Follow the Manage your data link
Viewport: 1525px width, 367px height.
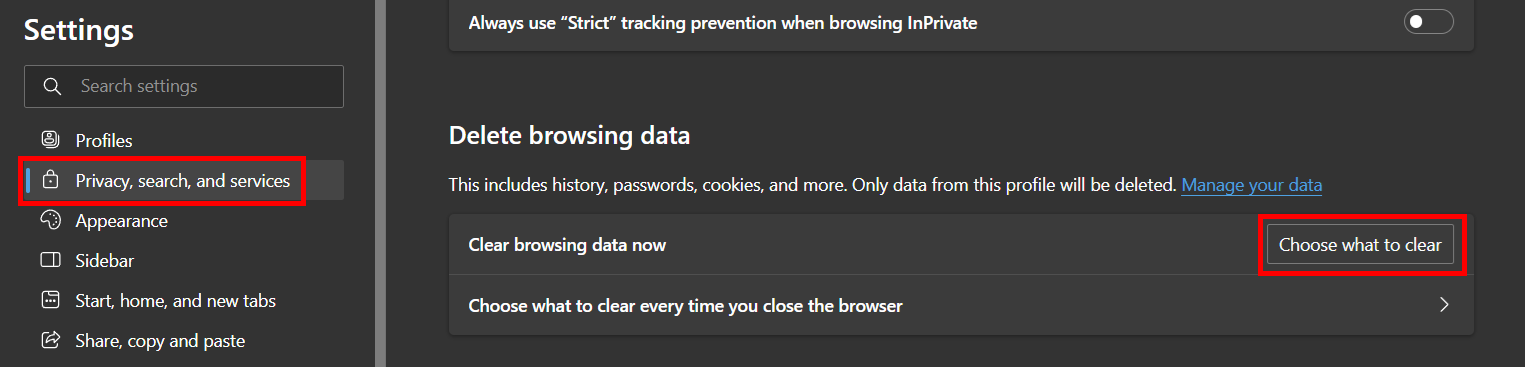coord(1252,185)
